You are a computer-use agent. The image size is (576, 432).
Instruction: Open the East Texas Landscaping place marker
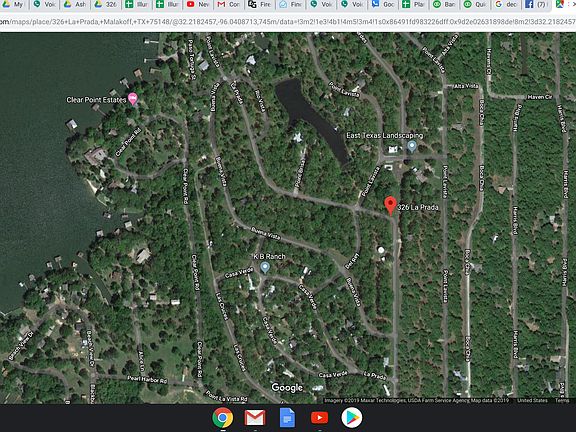point(412,146)
